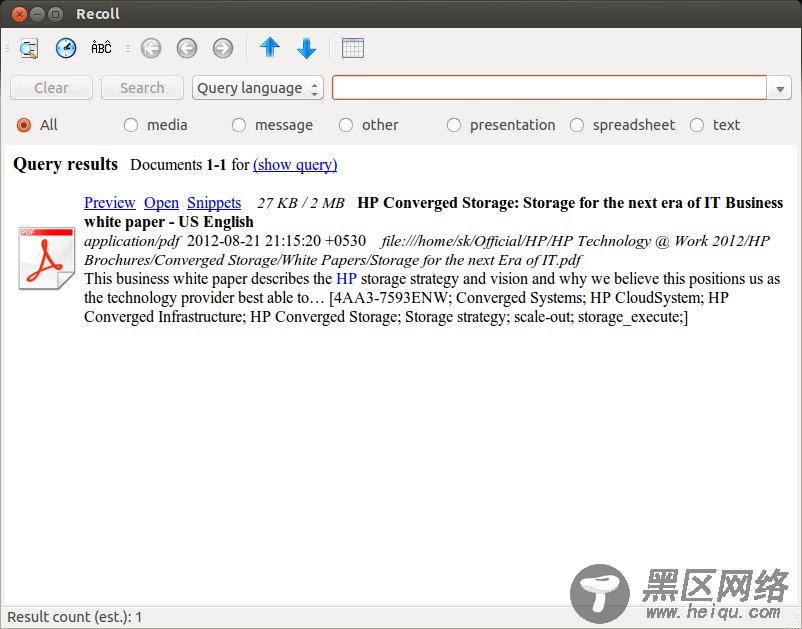Go to previous results page icon

pyautogui.click(x=187, y=49)
